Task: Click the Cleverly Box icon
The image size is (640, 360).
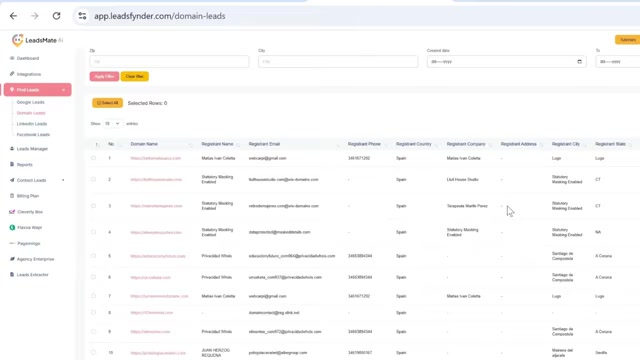Action: coord(12,212)
